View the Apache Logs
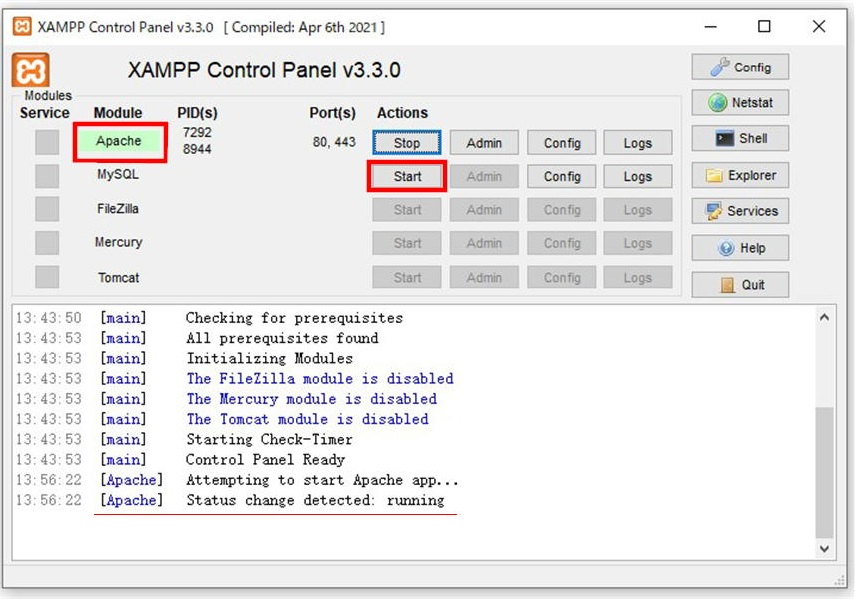855x599 pixels. (638, 143)
